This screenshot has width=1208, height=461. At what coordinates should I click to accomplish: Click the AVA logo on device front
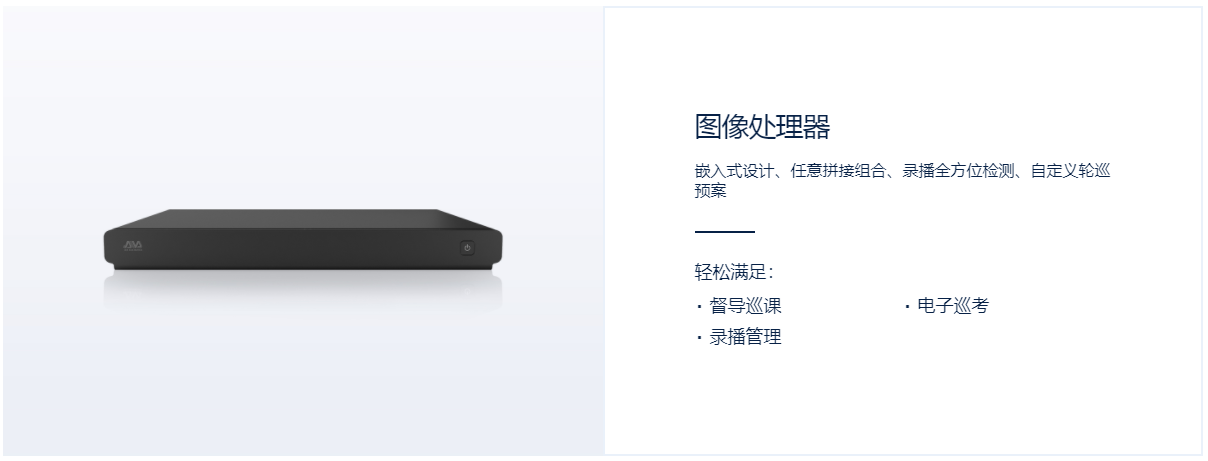pos(134,245)
